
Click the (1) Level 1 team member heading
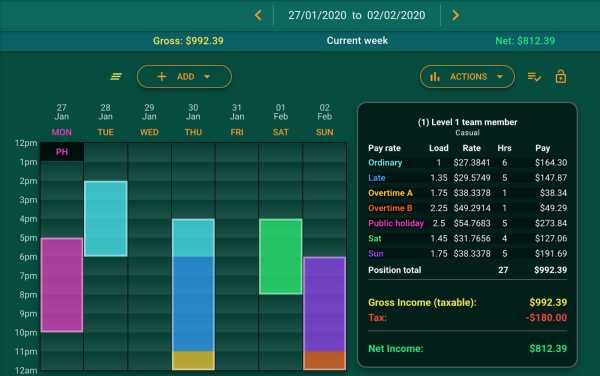467,122
